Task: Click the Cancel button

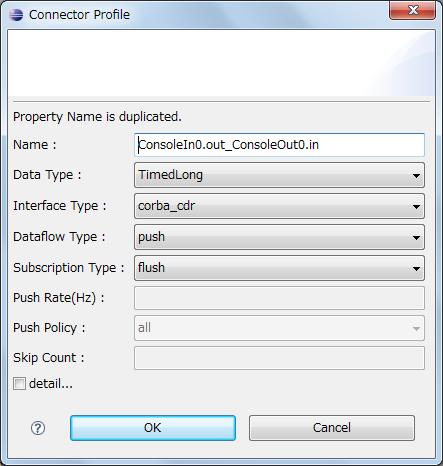Action: pyautogui.click(x=332, y=428)
